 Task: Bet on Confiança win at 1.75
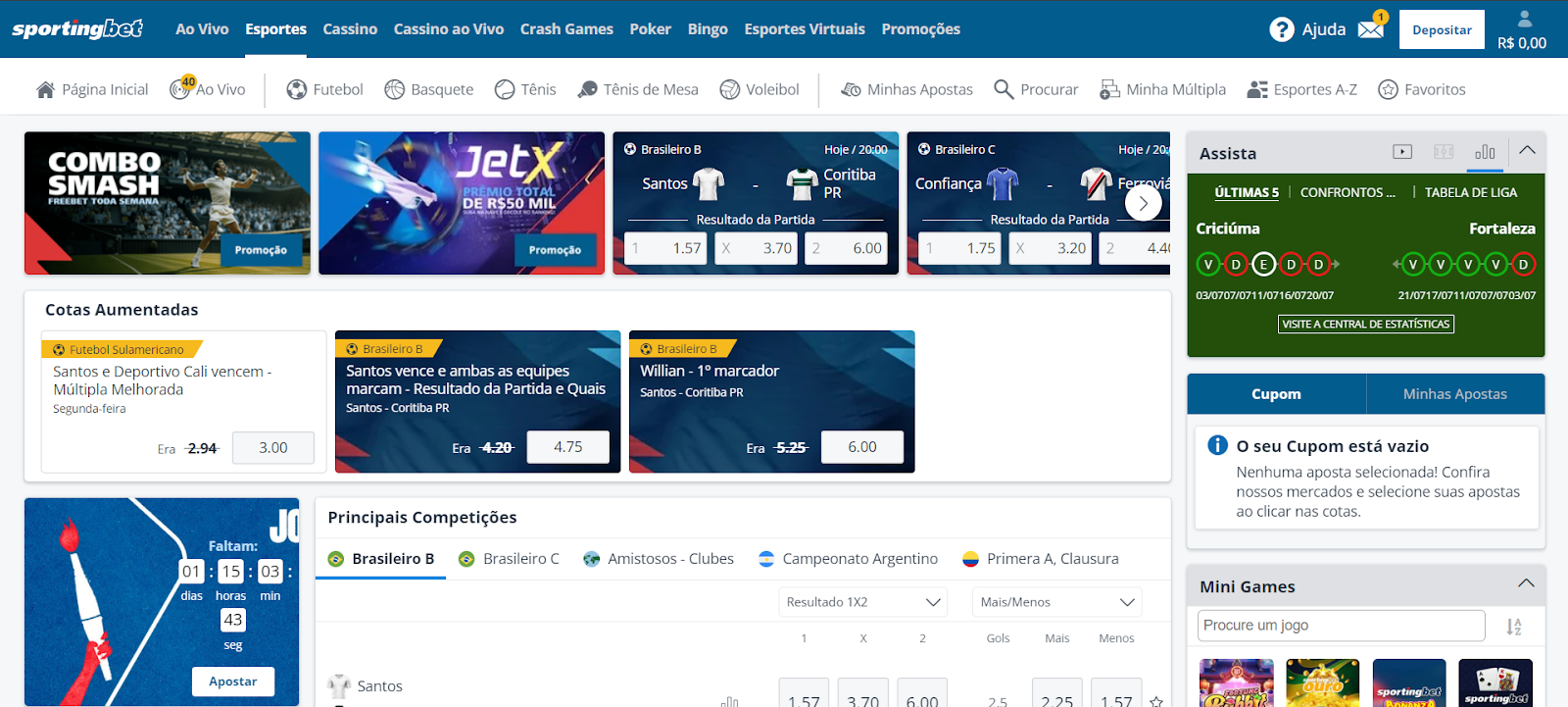[959, 248]
